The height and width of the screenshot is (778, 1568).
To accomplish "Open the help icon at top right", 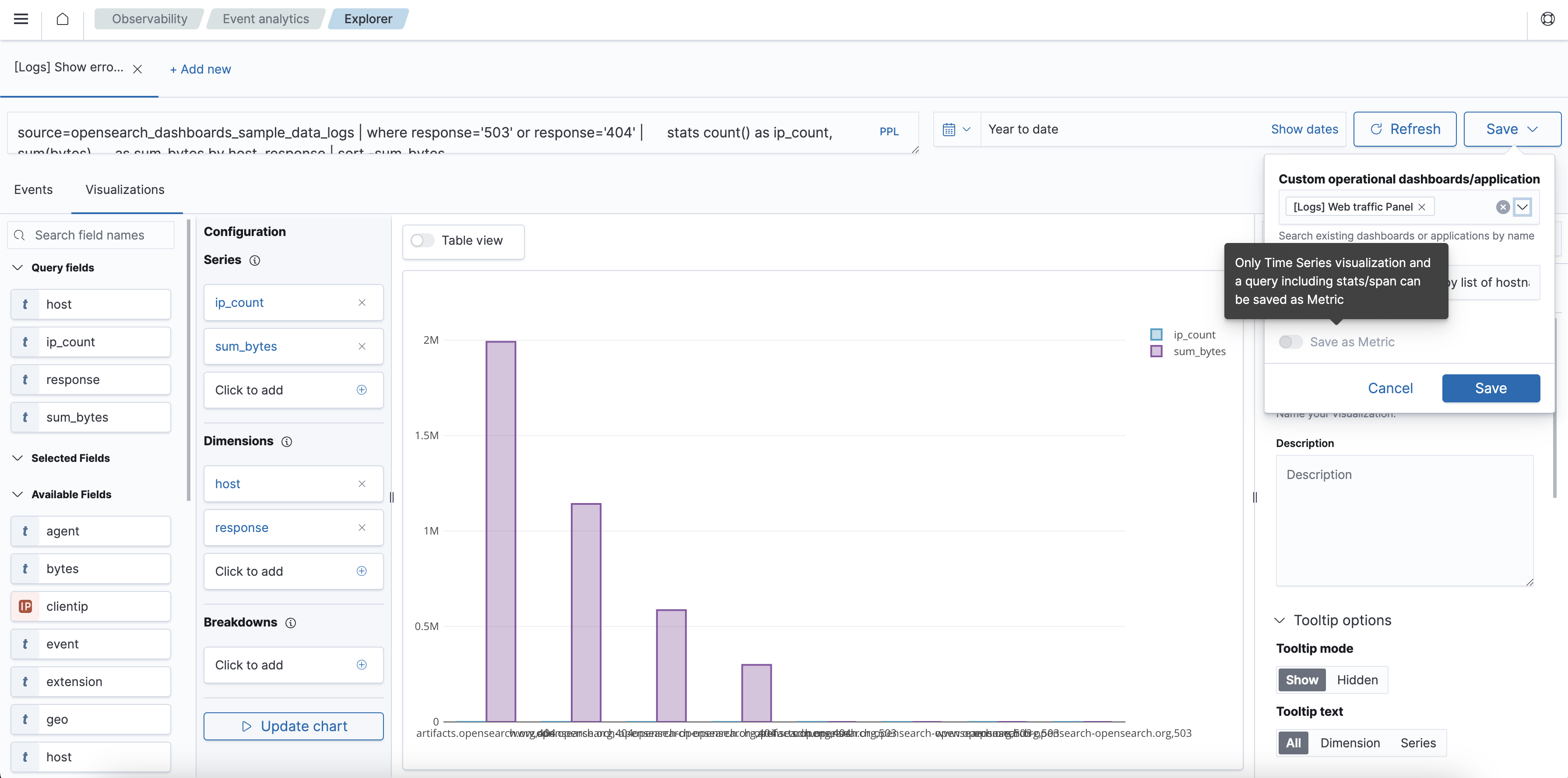I will pyautogui.click(x=1547, y=19).
